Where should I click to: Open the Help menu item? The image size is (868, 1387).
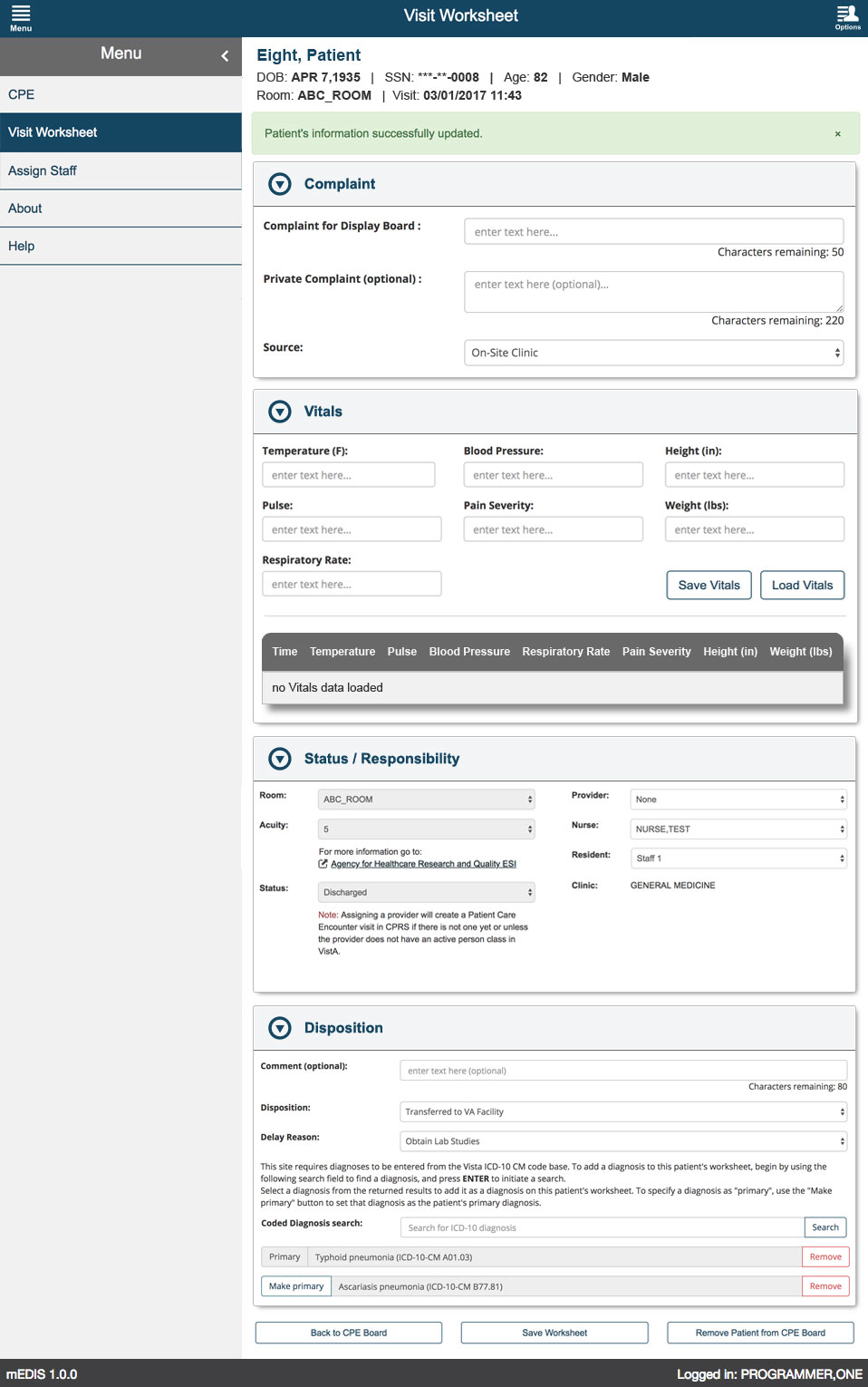coord(121,246)
